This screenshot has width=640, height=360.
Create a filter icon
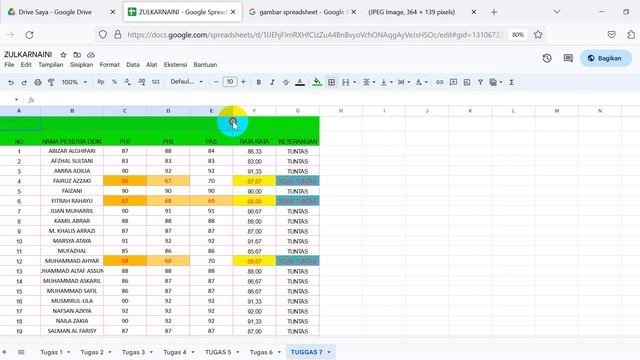480,82
